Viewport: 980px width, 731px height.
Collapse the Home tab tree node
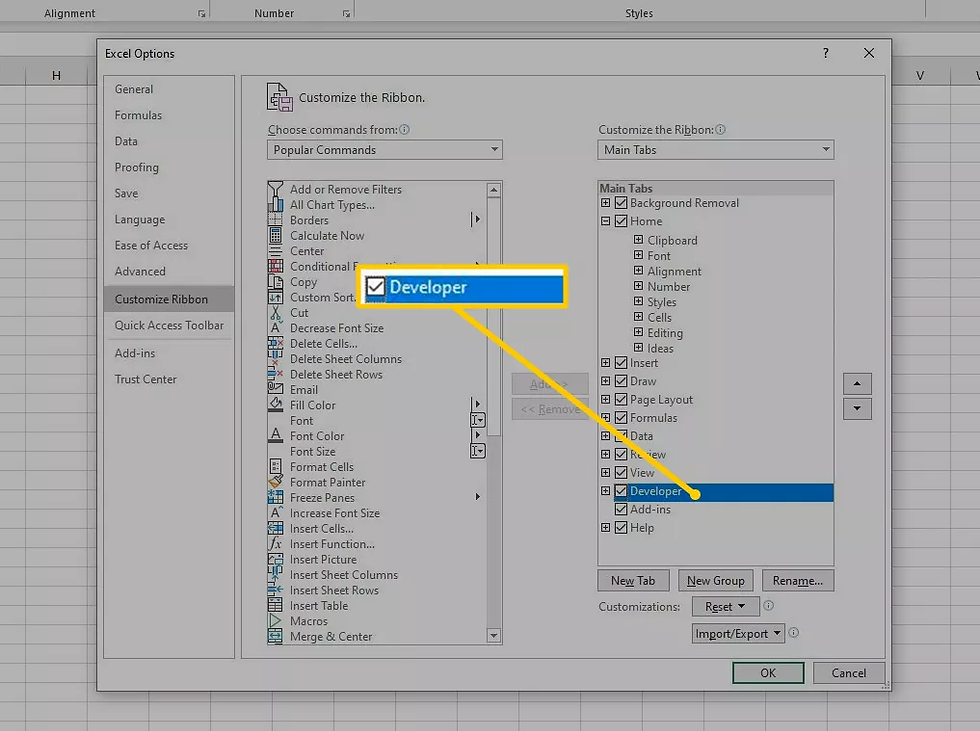point(605,221)
